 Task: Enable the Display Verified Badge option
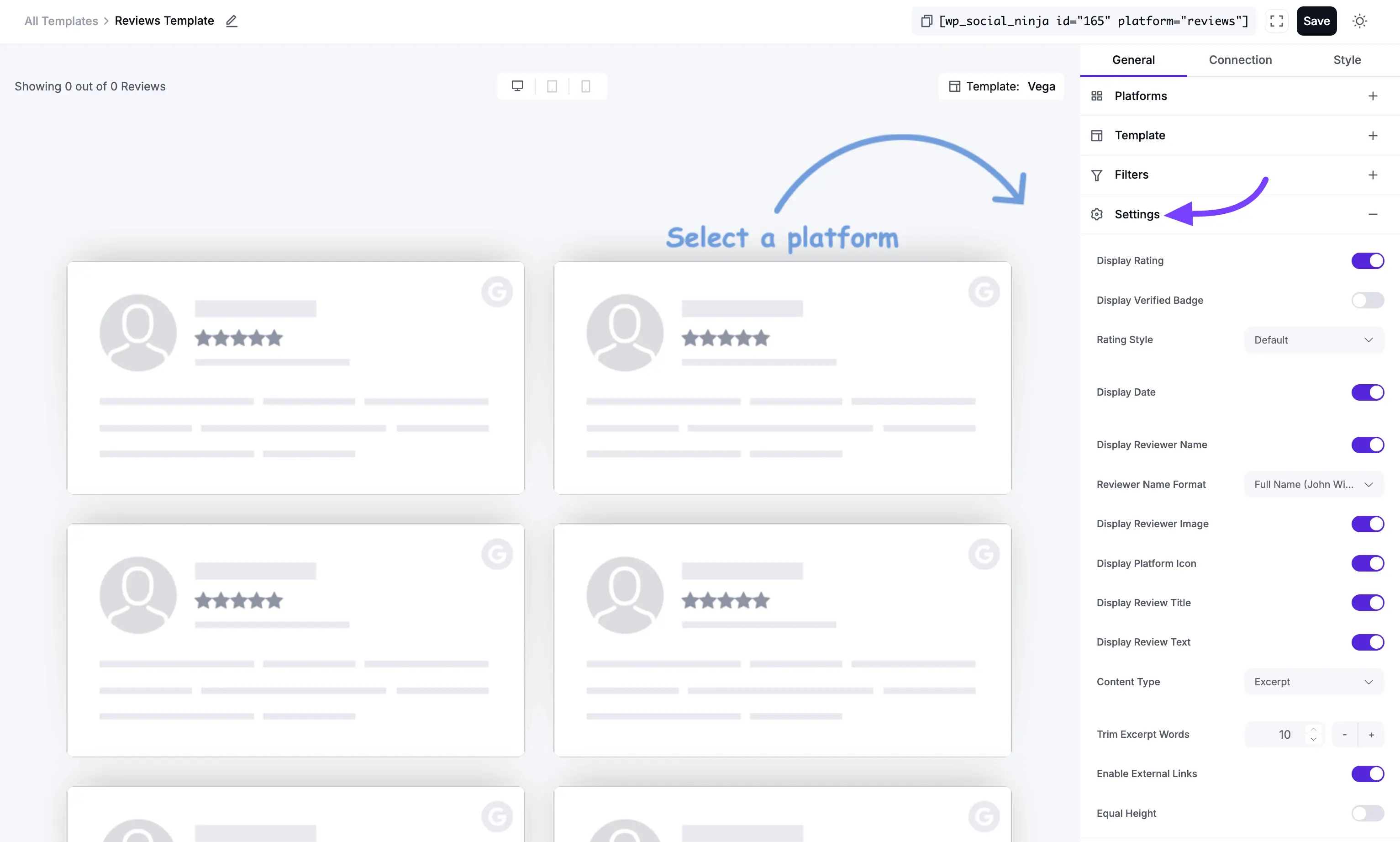tap(1367, 300)
